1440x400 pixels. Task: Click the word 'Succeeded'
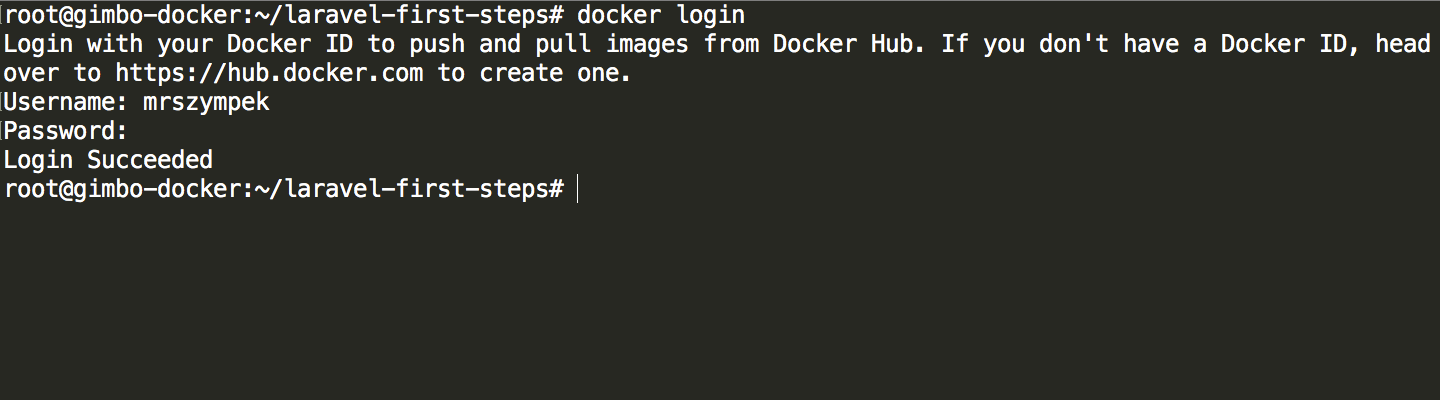pos(150,160)
